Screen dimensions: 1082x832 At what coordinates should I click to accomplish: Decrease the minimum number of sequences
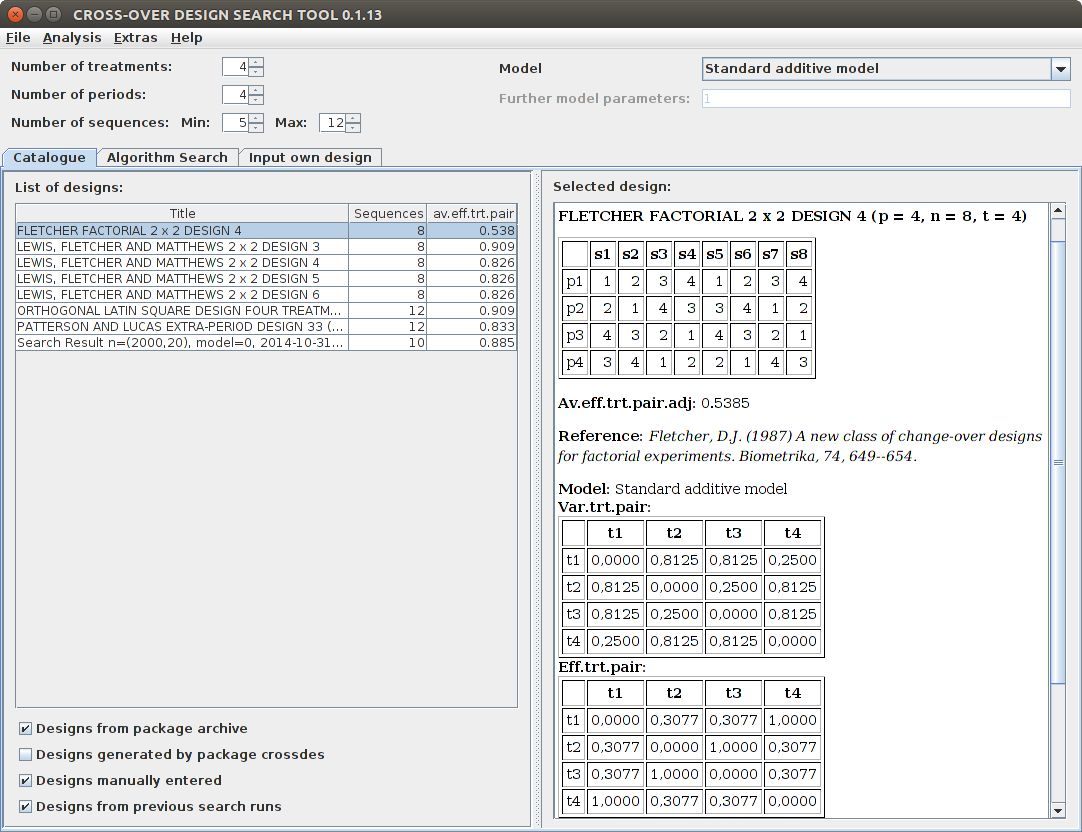pyautogui.click(x=256, y=127)
